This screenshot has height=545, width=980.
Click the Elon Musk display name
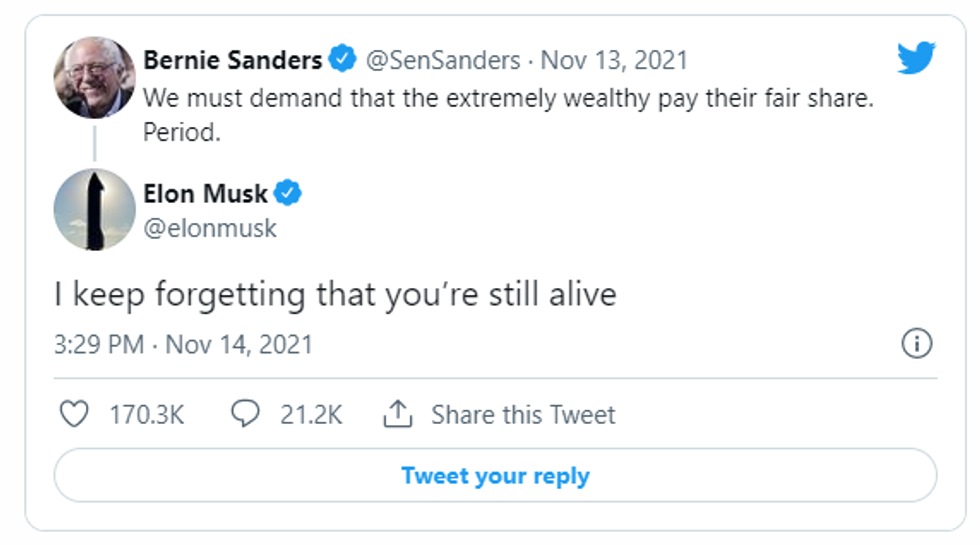[205, 193]
